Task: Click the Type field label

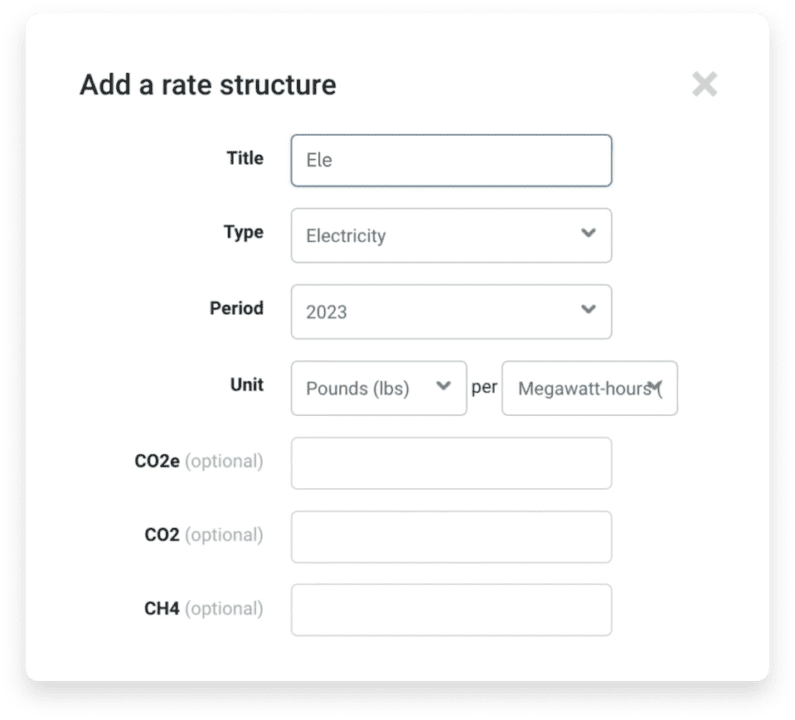Action: [243, 232]
